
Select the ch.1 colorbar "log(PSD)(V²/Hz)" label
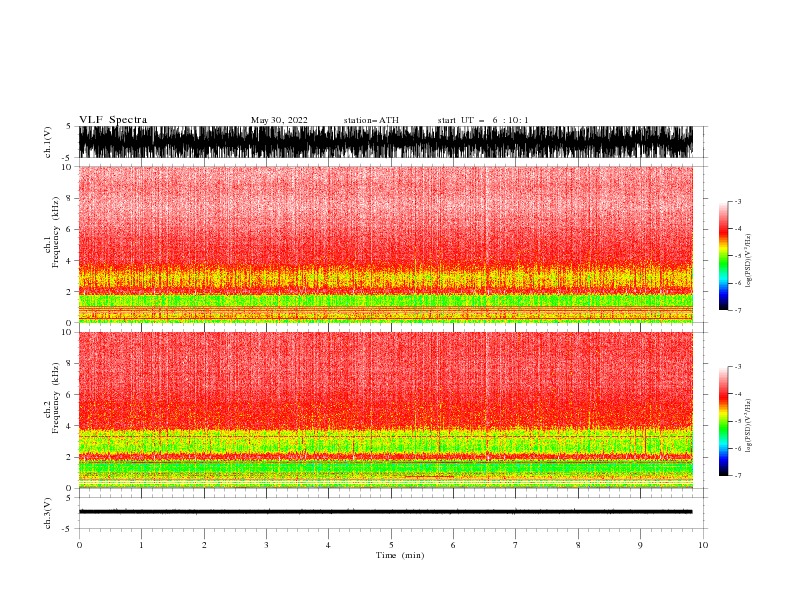coord(749,261)
